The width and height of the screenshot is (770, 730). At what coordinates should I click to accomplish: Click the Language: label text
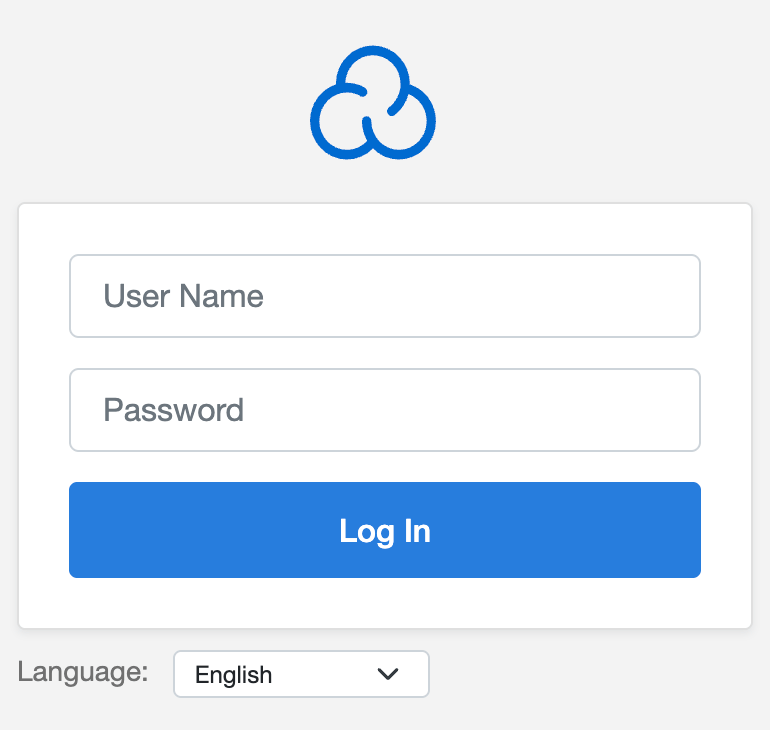pos(83,672)
